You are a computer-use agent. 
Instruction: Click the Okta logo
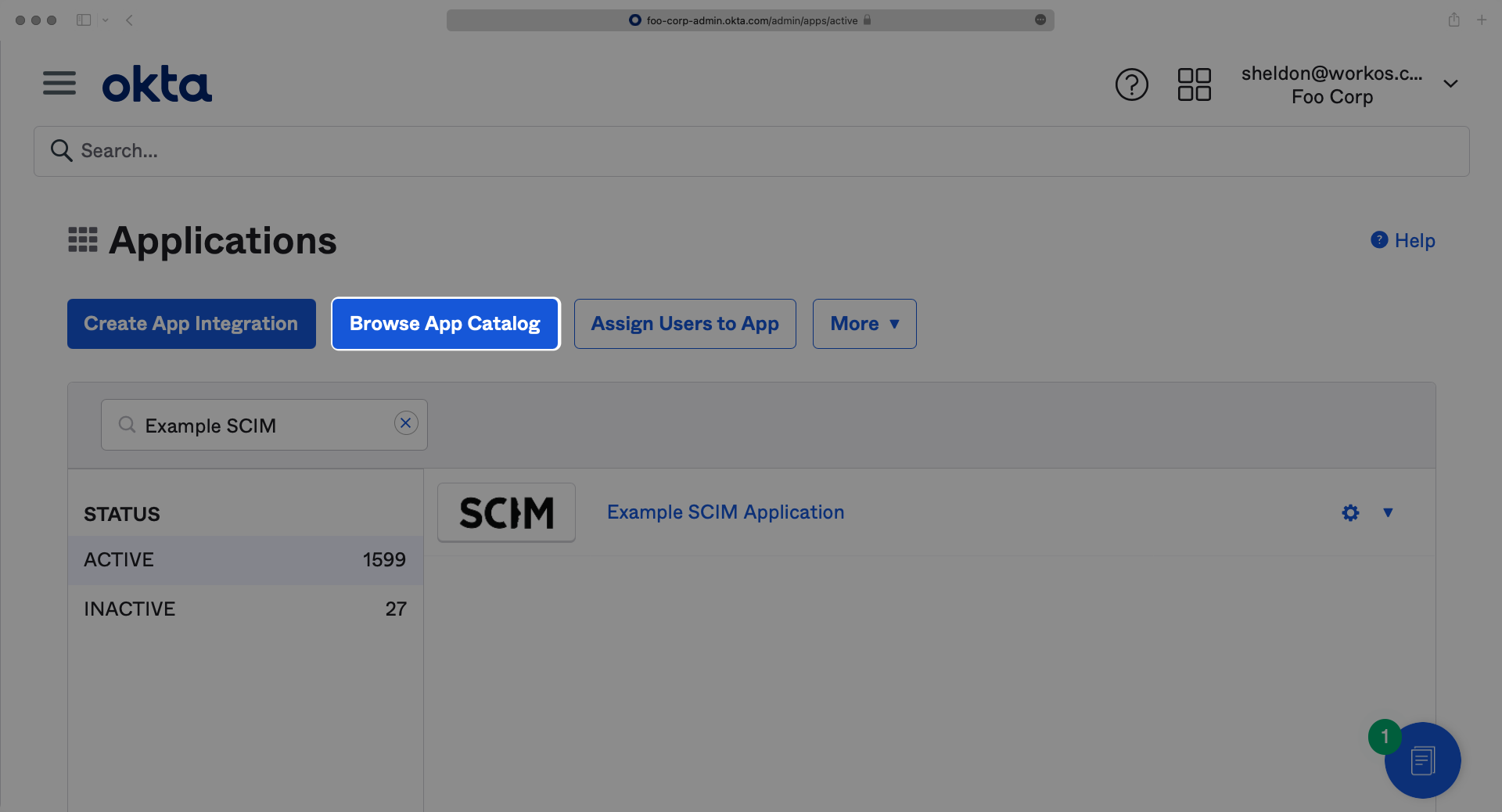156,84
